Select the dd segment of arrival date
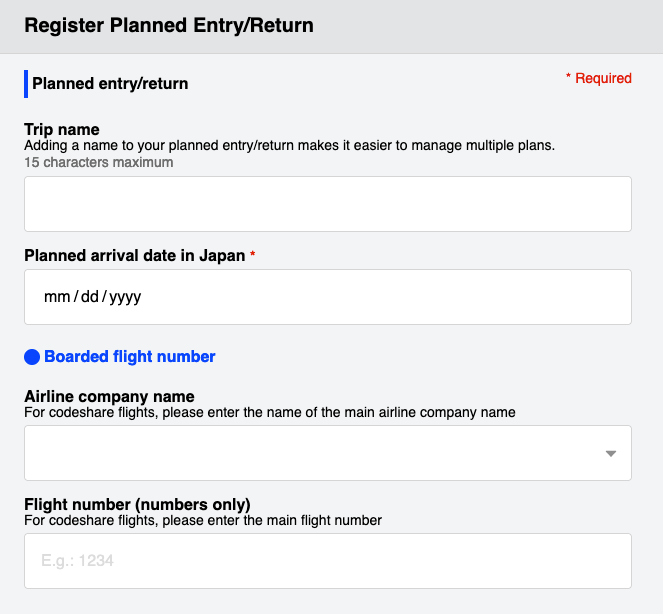 (x=90, y=297)
